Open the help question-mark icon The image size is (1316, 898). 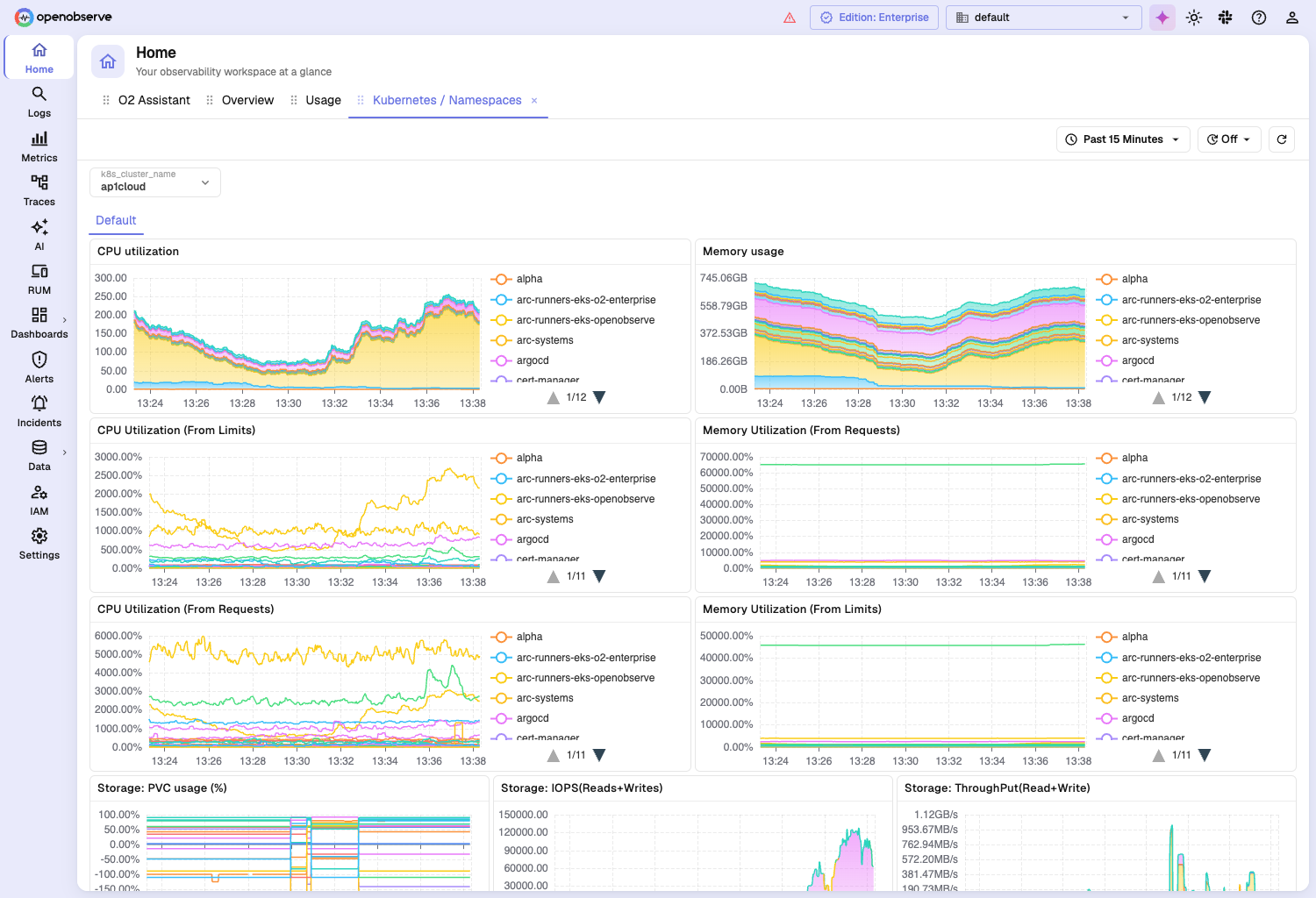(x=1259, y=18)
